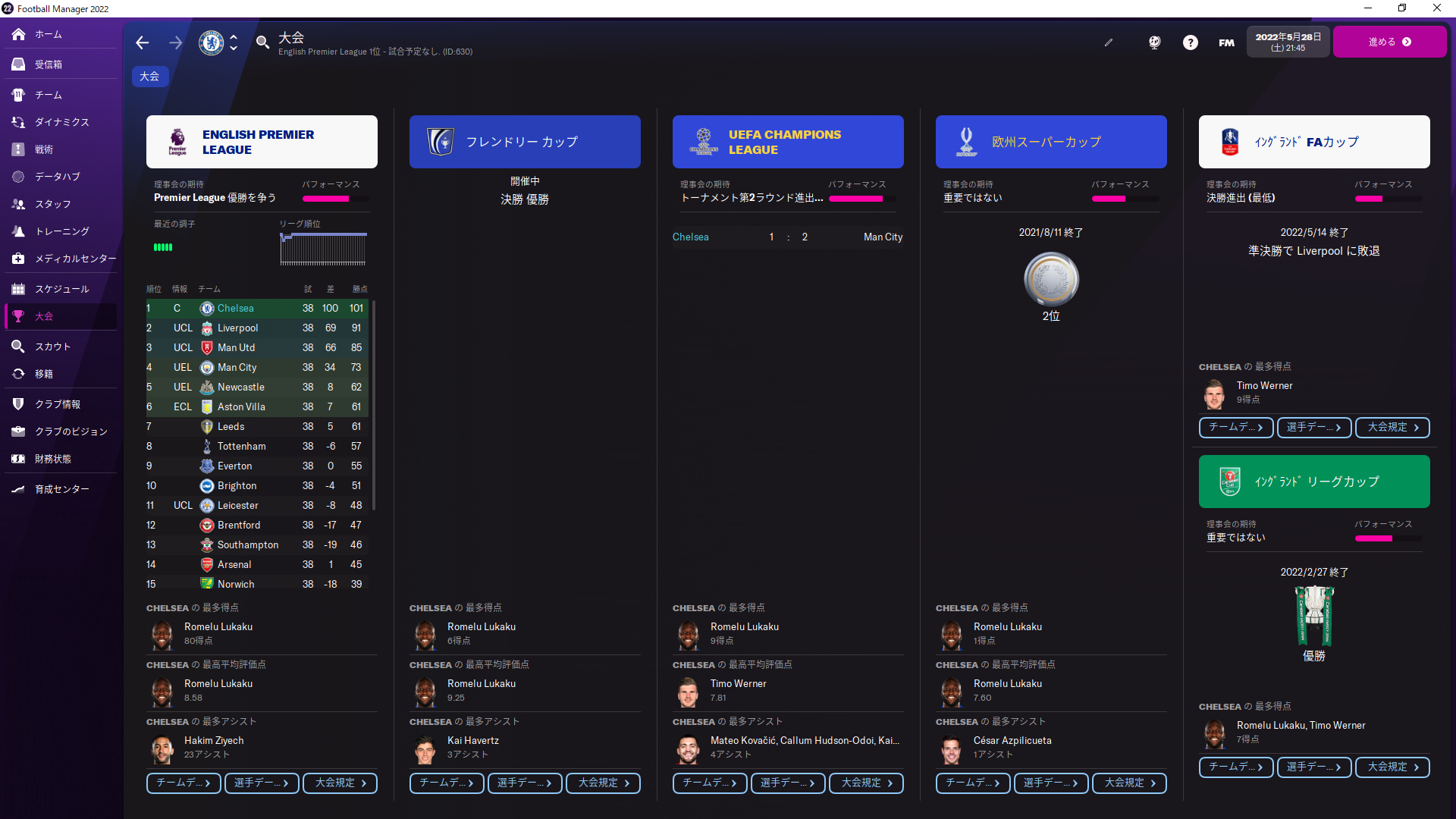The image size is (1456, 819).
Task: Open the 戦術 tactics icon
Action: click(18, 149)
